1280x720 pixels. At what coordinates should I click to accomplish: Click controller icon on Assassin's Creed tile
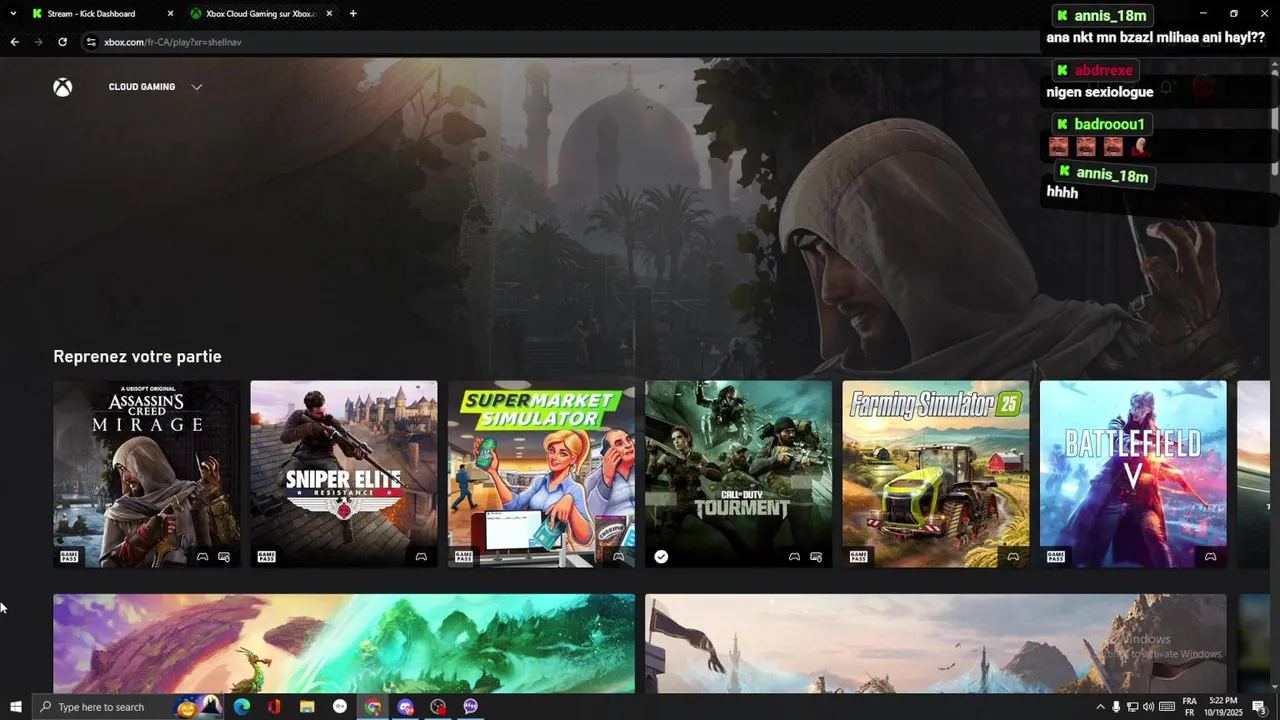click(x=202, y=557)
